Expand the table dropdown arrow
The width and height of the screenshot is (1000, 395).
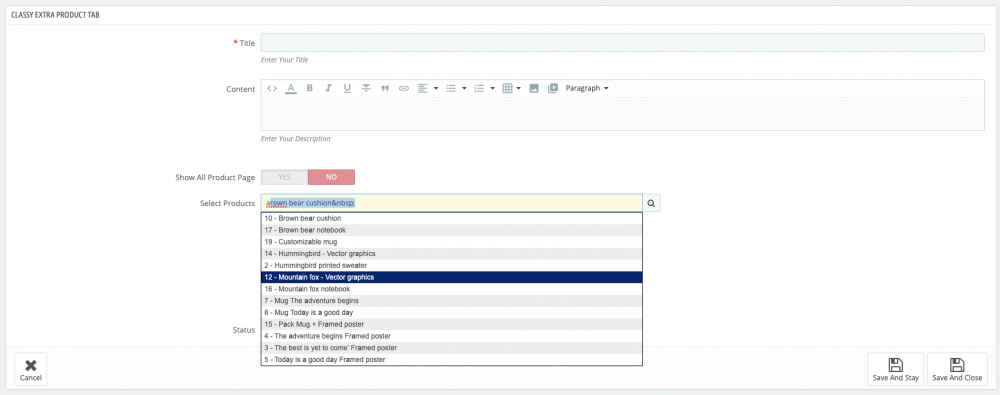click(519, 88)
